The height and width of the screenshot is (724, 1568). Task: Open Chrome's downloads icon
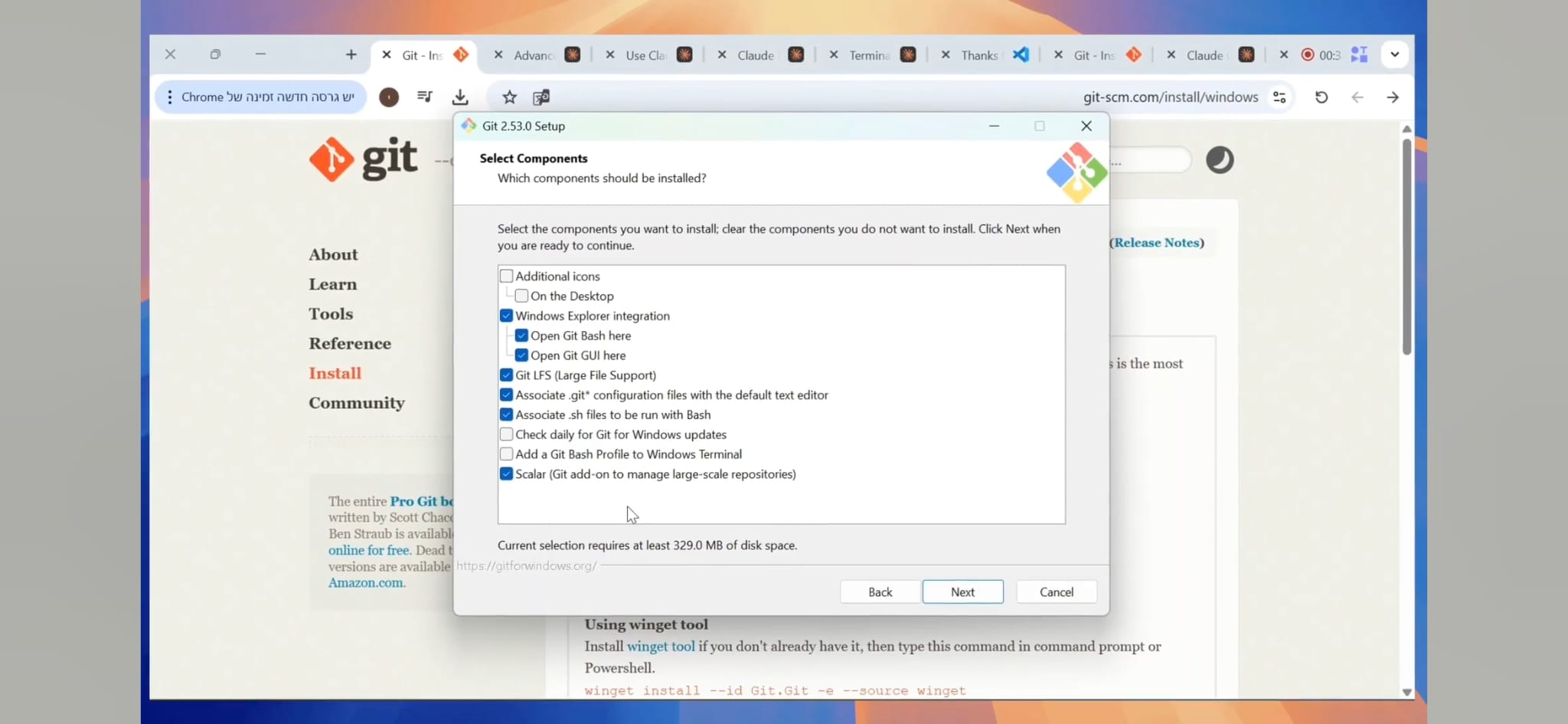coord(460,97)
